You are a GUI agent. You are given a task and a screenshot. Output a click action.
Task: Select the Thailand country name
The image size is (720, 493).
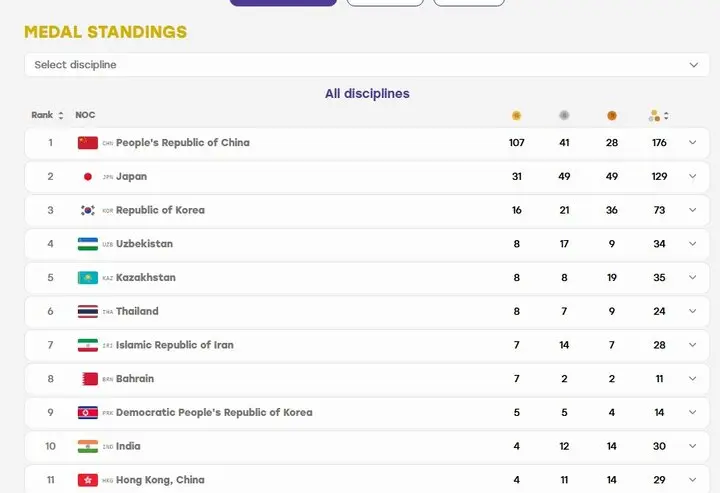point(137,311)
